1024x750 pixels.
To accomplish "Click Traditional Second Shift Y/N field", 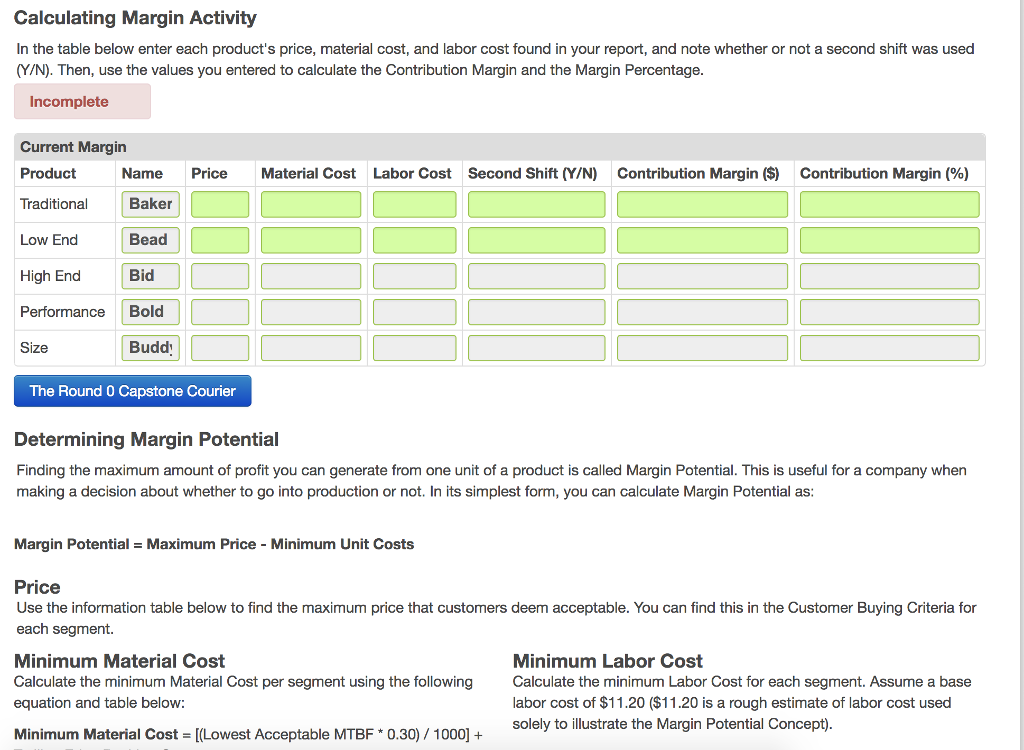I will pyautogui.click(x=536, y=203).
